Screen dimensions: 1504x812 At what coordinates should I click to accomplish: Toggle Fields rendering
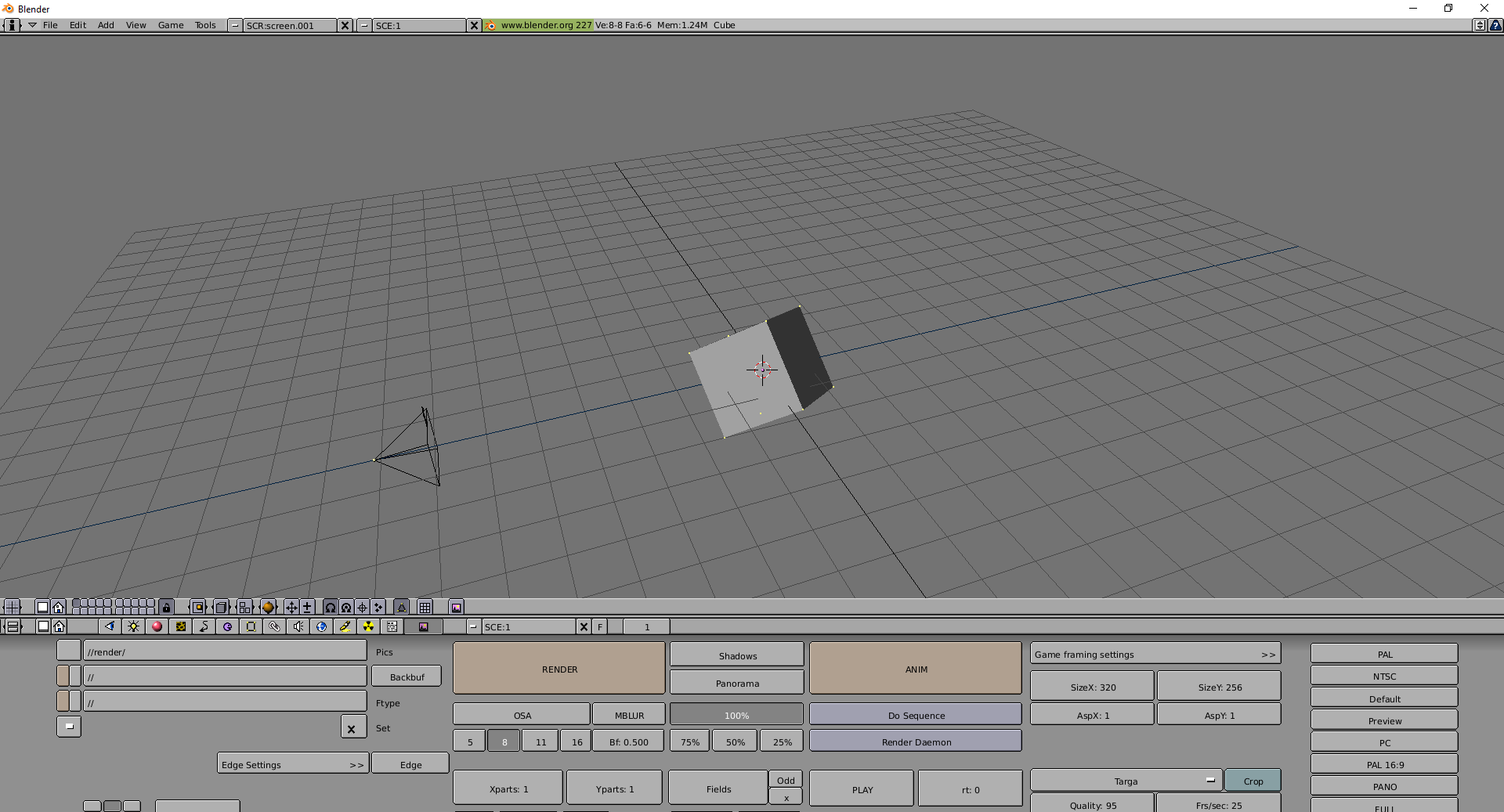coord(718,789)
